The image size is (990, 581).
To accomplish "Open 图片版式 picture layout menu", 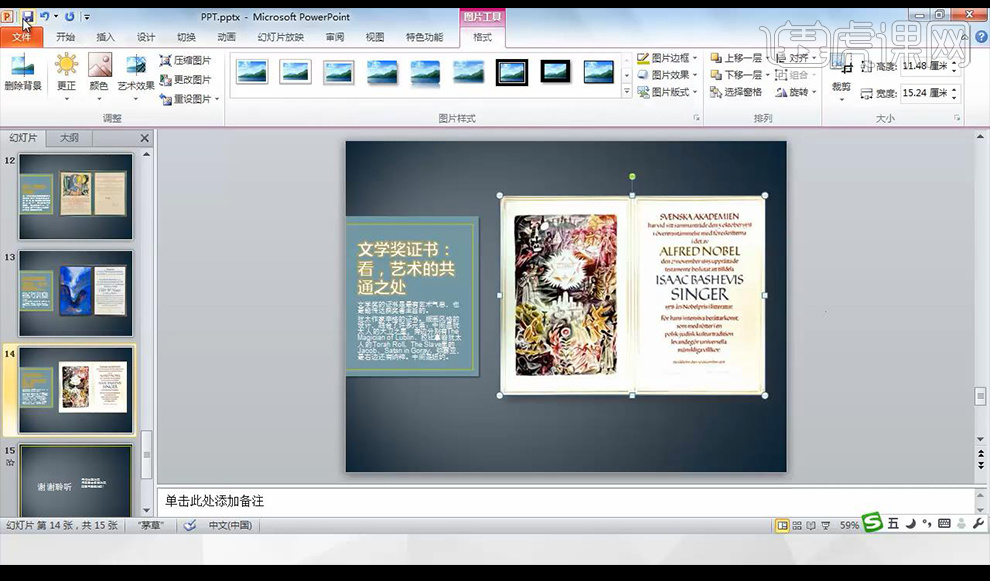I will coord(667,92).
